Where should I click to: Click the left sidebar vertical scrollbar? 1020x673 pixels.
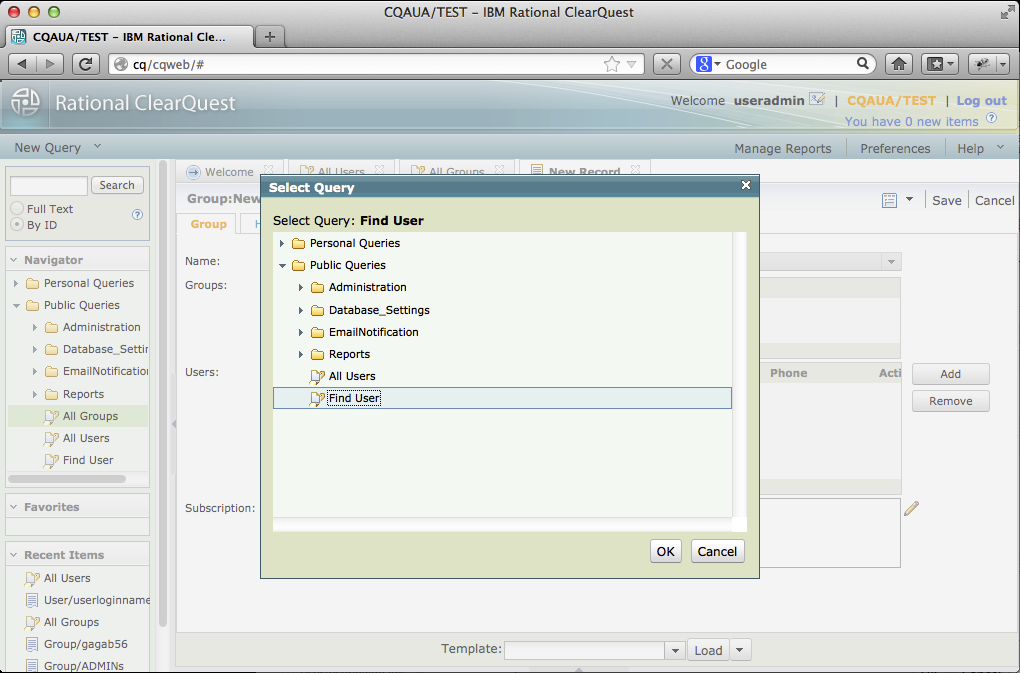[163, 393]
